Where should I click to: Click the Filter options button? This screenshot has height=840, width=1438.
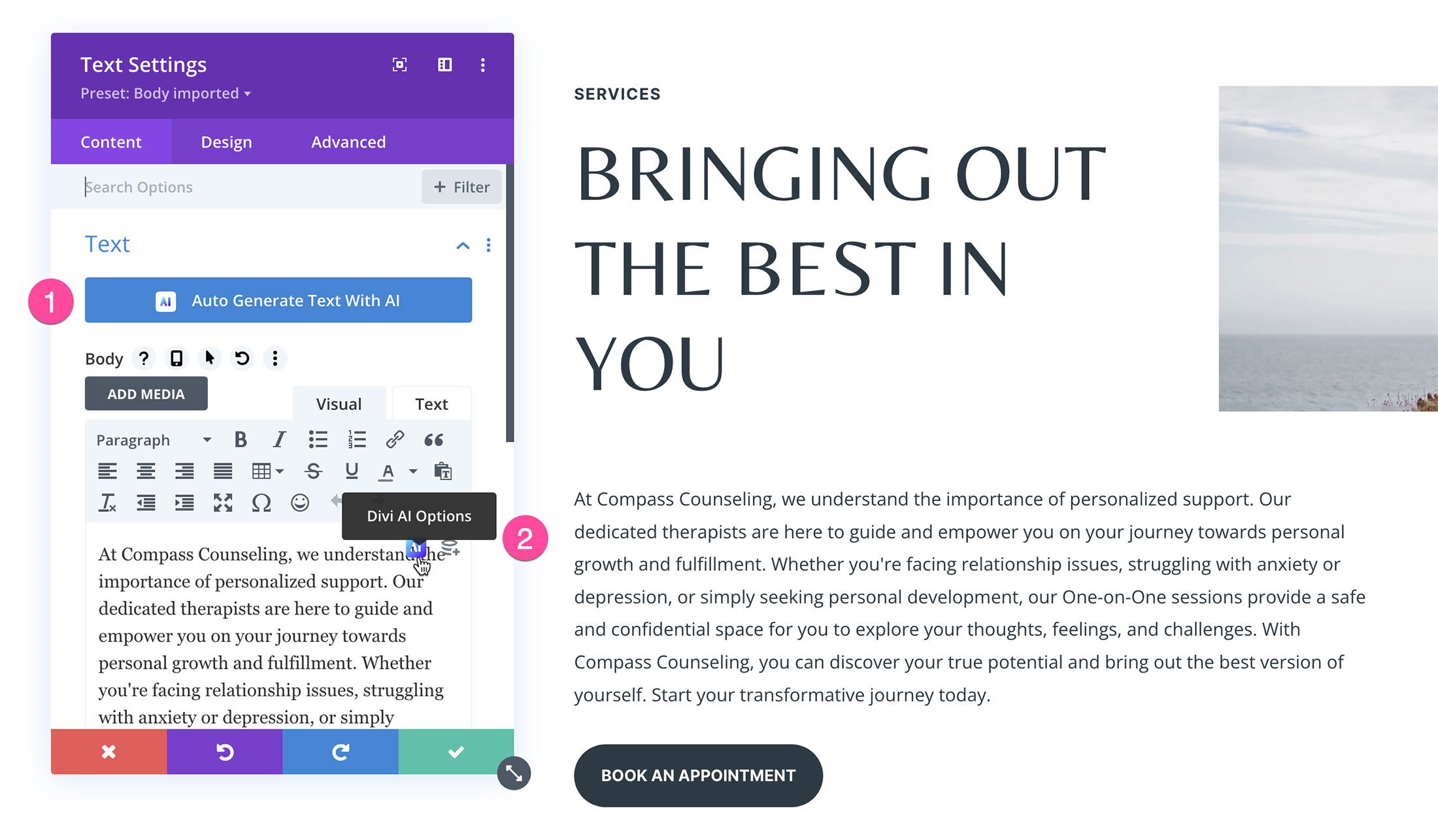point(461,187)
